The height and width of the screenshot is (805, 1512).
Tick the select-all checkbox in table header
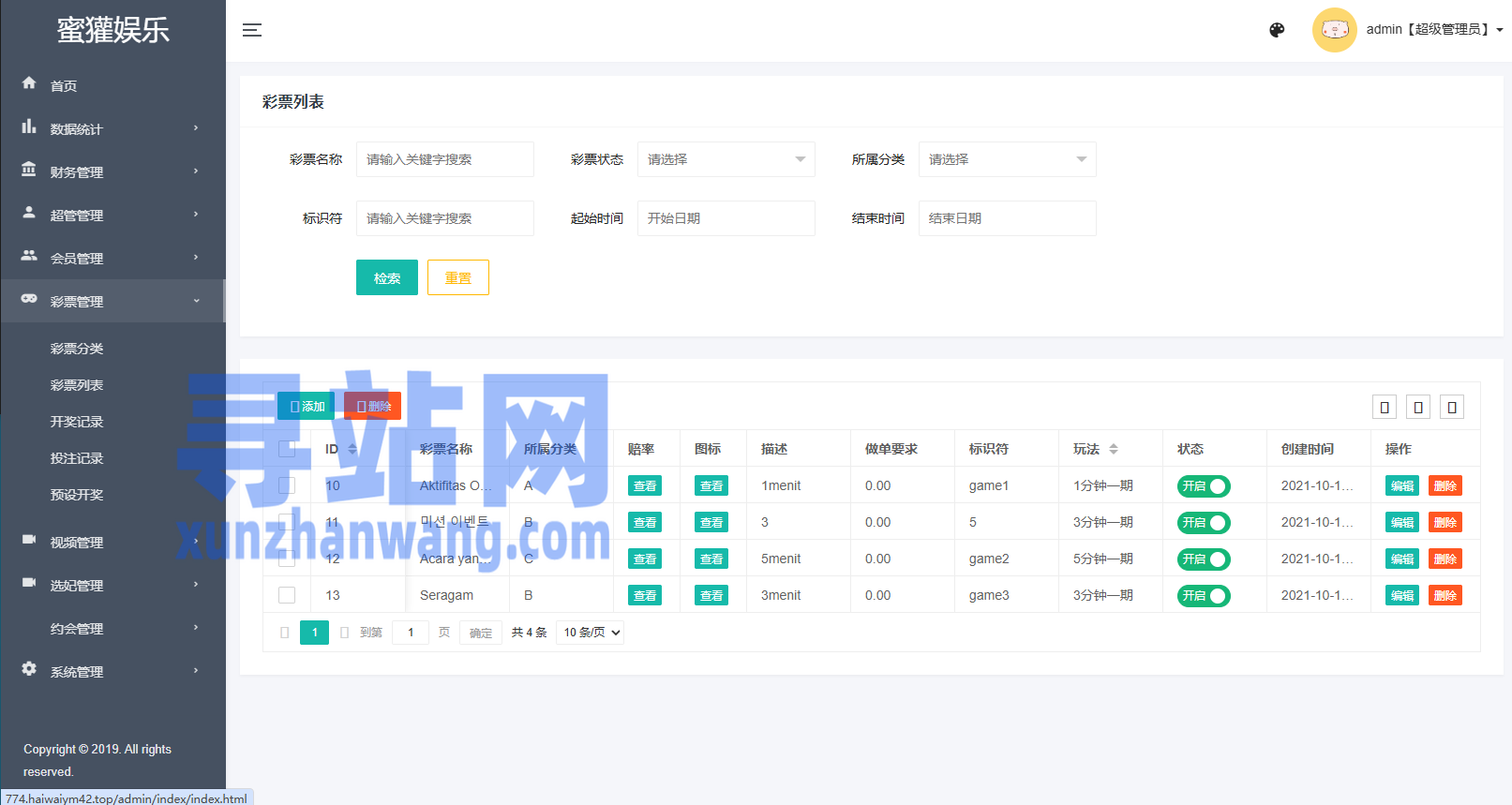click(x=287, y=449)
